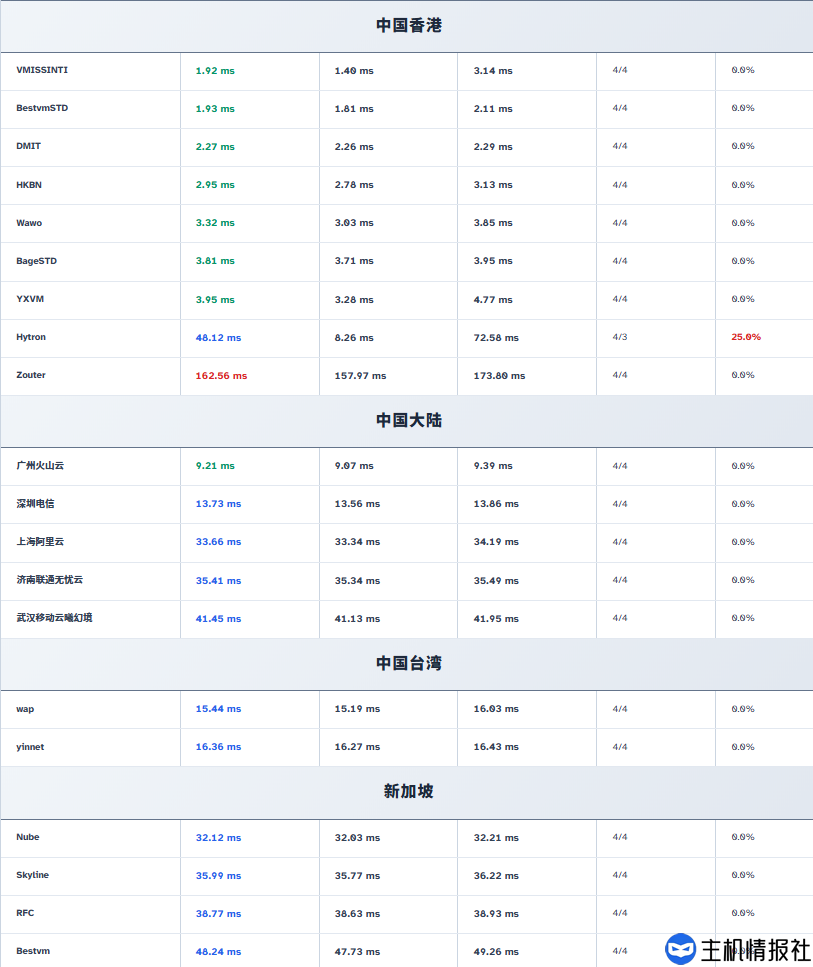813x967 pixels.
Task: Select the Hytron node name
Action: (x=31, y=337)
